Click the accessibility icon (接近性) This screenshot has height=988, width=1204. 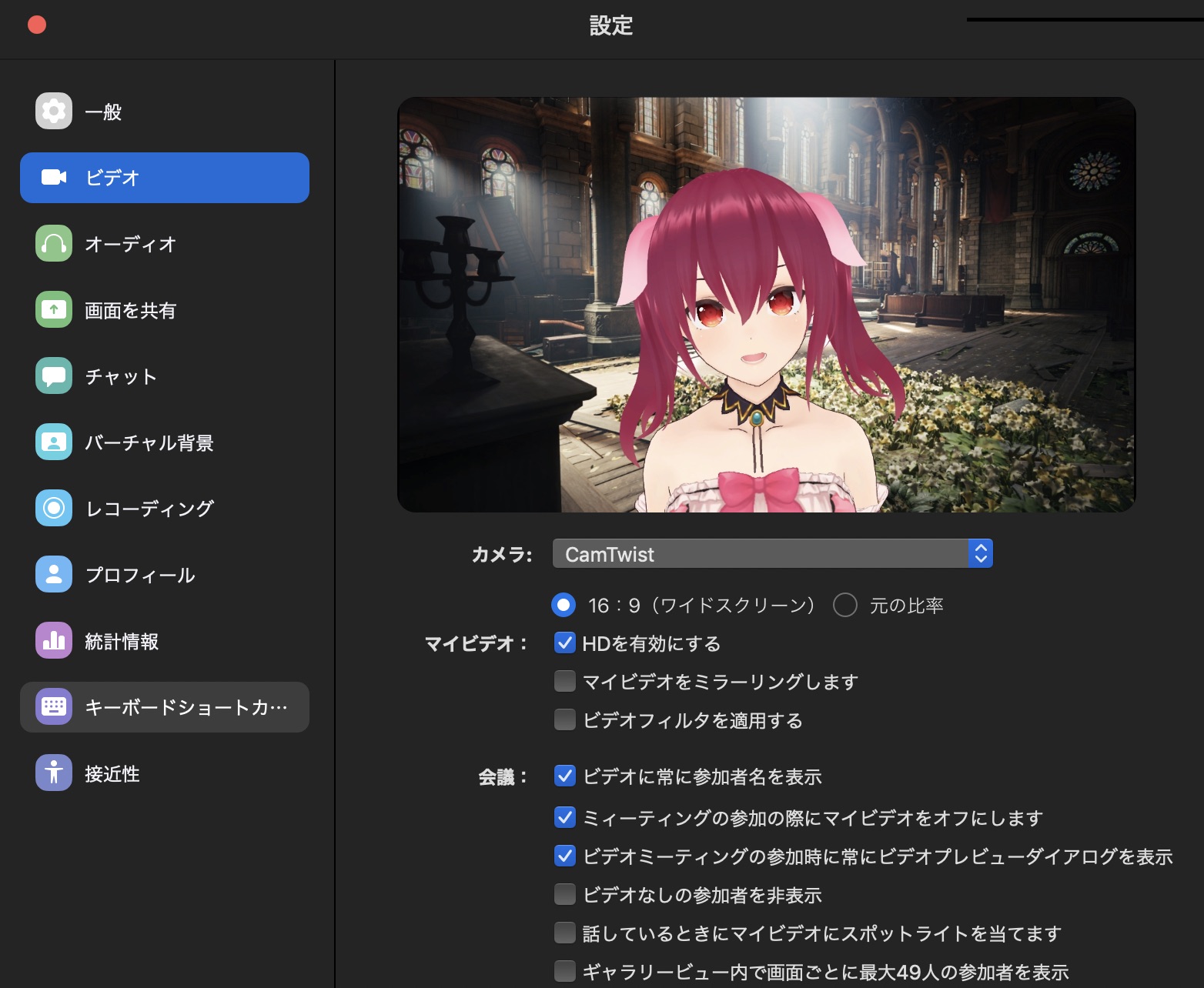tap(54, 773)
